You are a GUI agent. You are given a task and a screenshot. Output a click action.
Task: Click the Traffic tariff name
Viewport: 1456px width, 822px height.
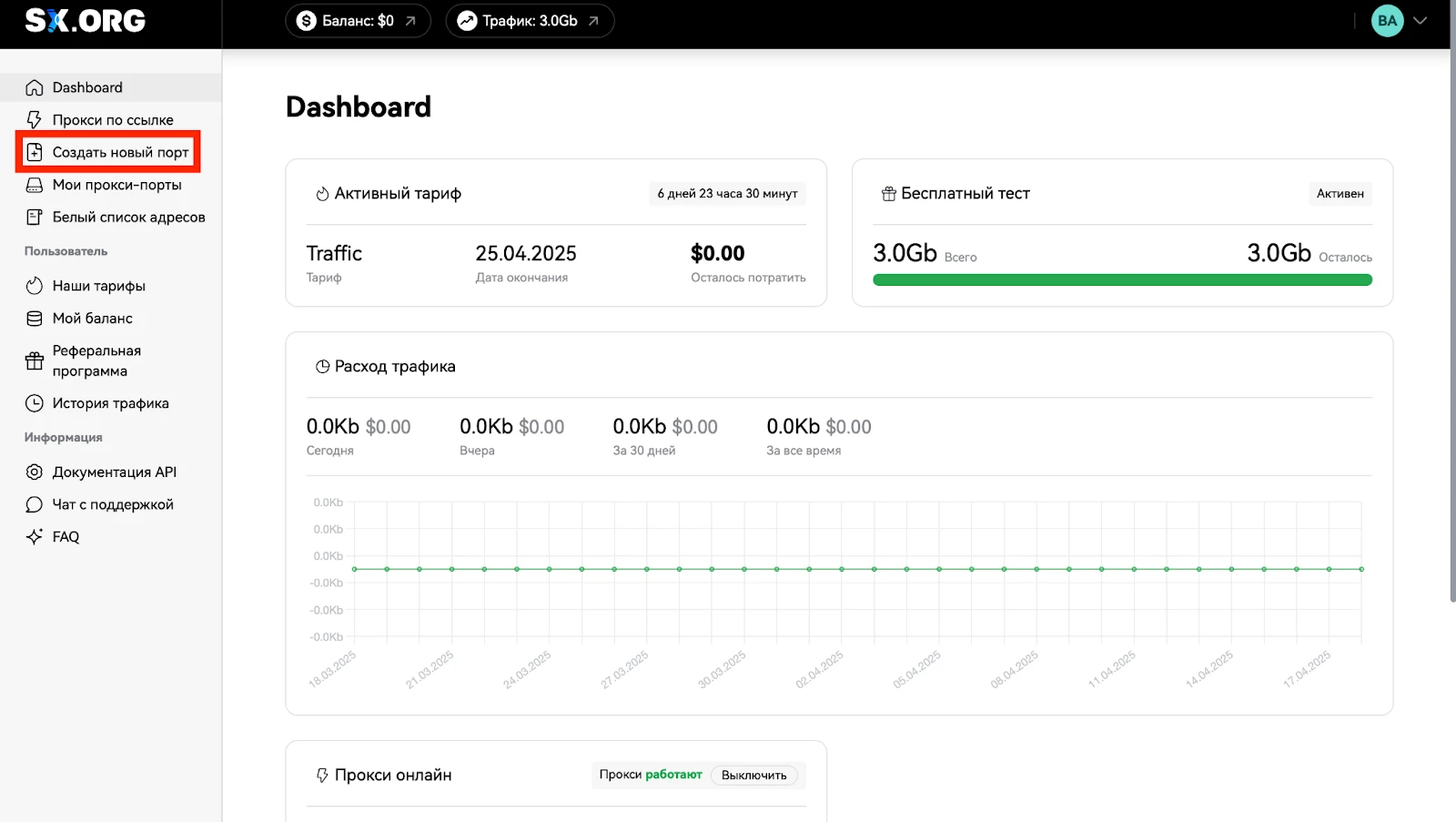click(334, 253)
